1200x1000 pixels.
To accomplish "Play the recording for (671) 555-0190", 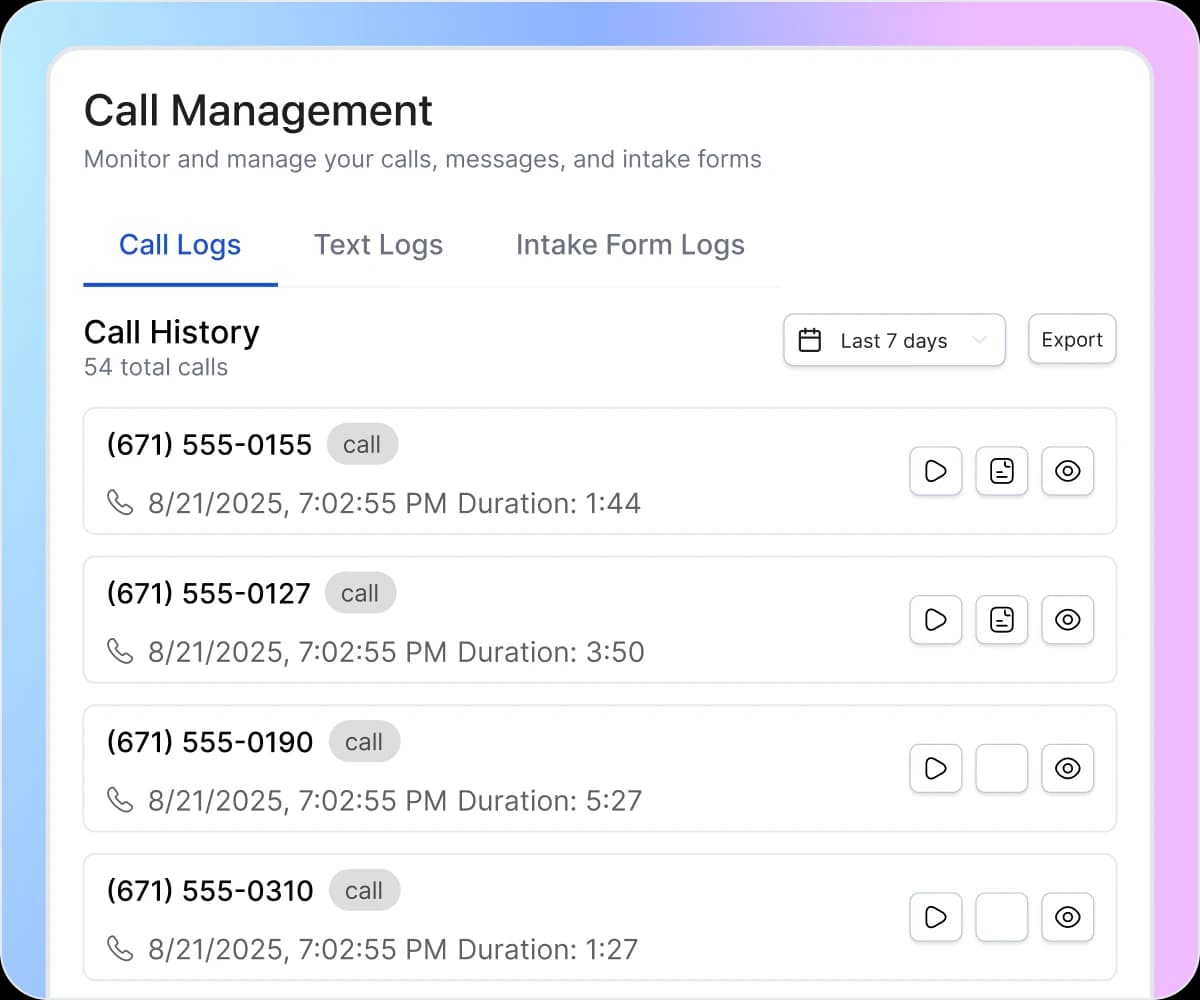I will click(935, 768).
